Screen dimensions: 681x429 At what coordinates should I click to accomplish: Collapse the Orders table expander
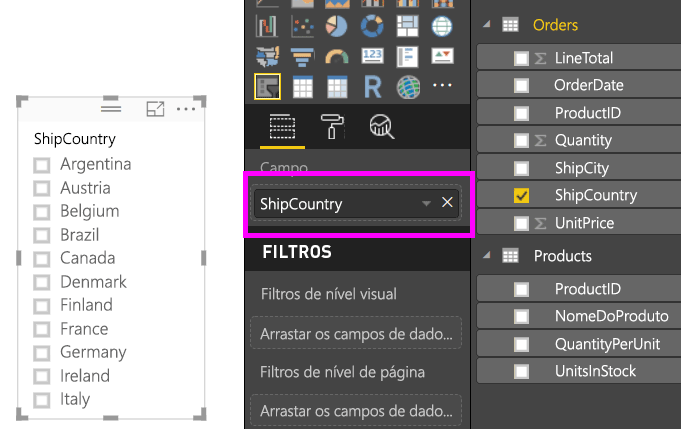coord(487,24)
